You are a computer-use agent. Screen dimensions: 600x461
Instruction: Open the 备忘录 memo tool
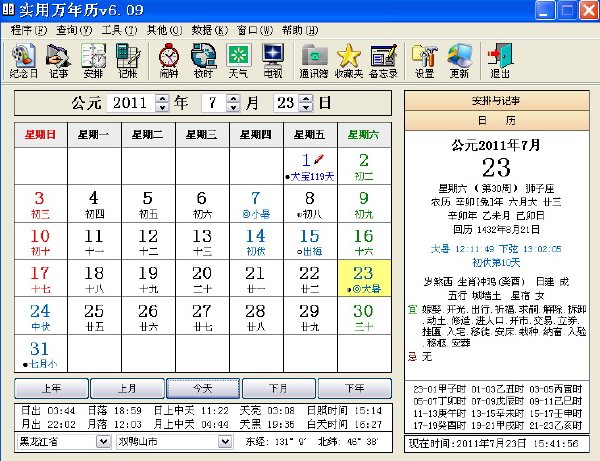click(x=383, y=61)
